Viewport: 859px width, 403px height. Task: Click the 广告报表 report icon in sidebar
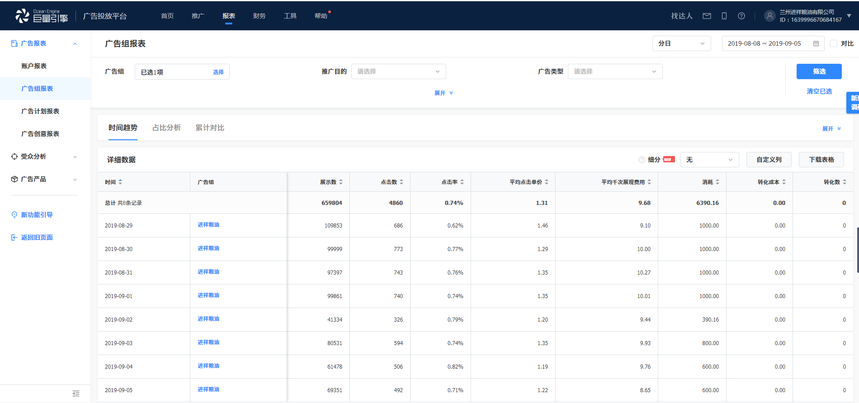(14, 43)
